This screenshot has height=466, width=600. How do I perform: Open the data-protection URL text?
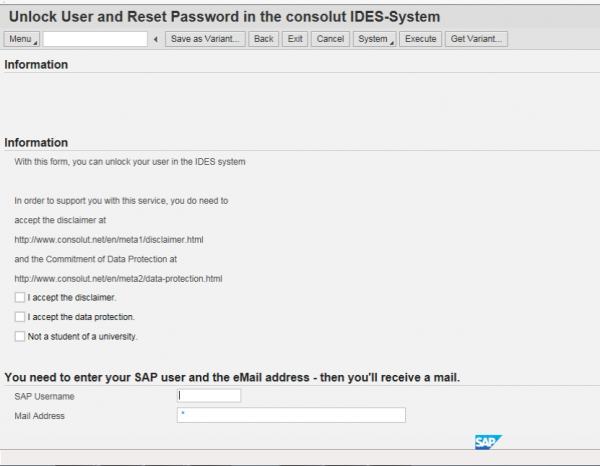tap(118, 279)
